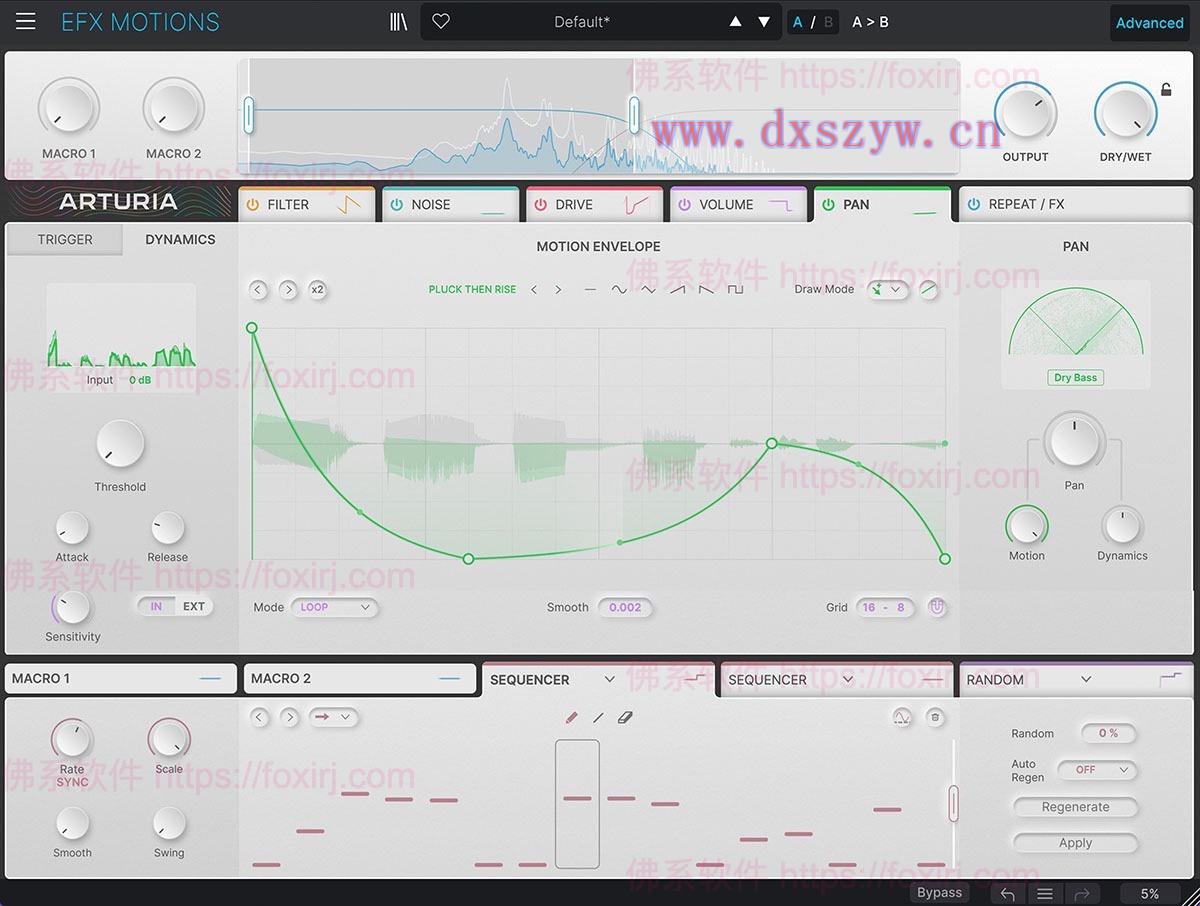Copy A to B with A > B
The image size is (1200, 906).
point(870,22)
